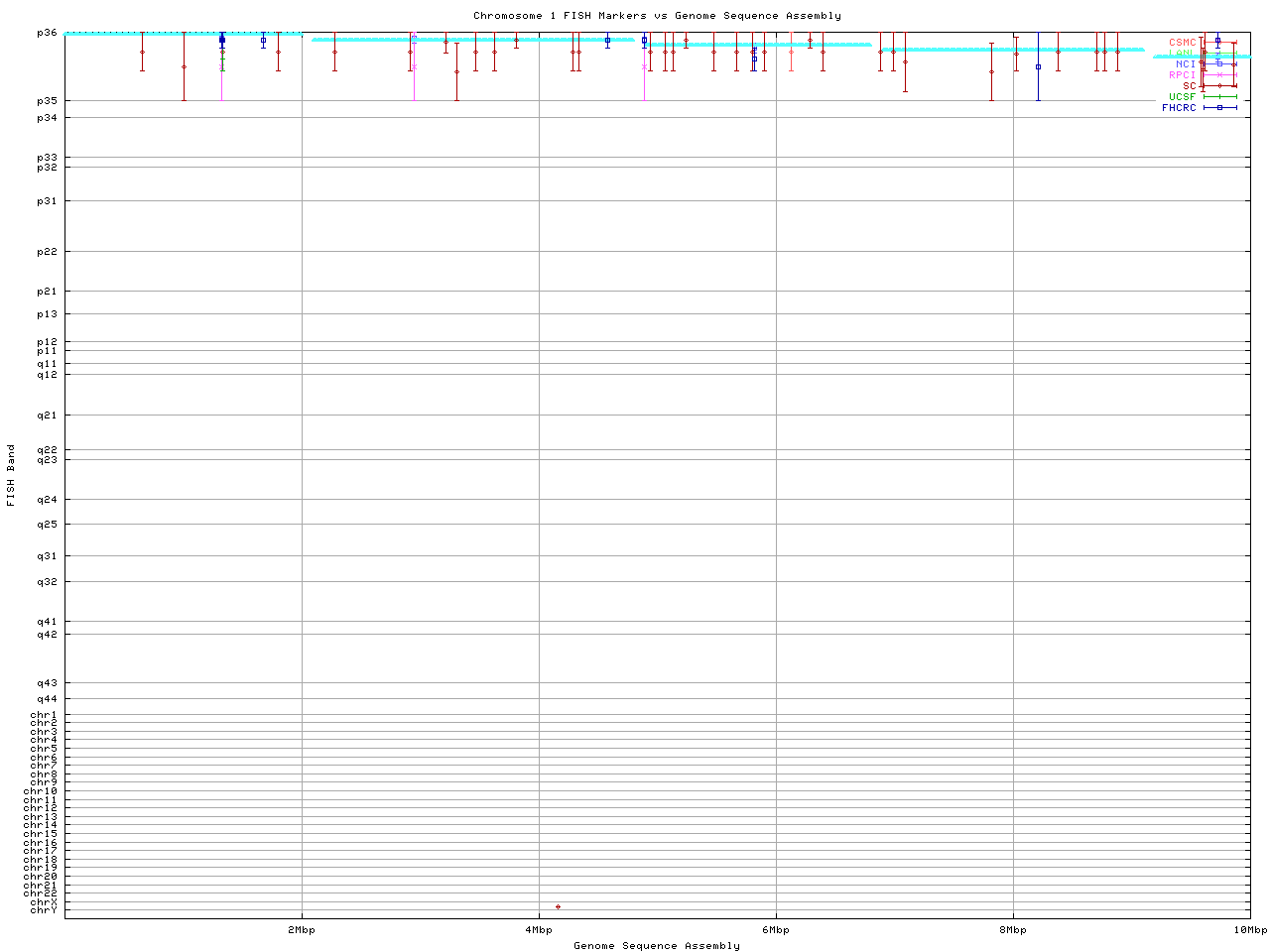Click the 2Mbp tick label
Screen dimensions: 1270x952
[x=302, y=929]
